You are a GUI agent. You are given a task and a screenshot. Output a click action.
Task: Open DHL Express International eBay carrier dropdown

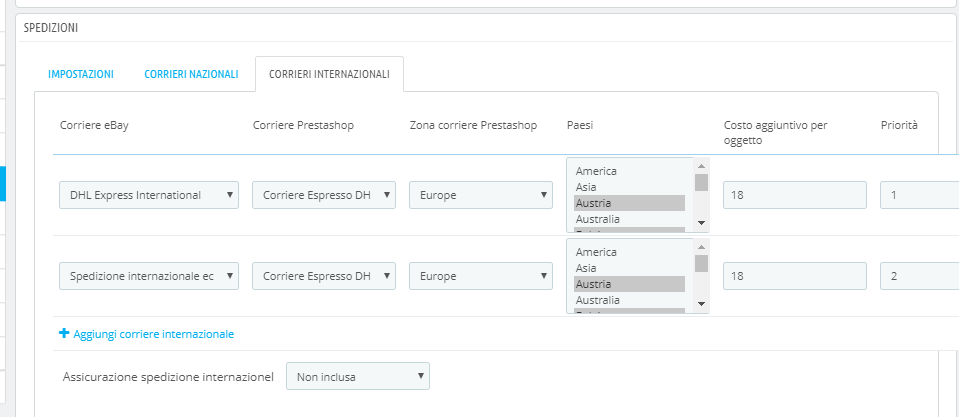coord(149,195)
